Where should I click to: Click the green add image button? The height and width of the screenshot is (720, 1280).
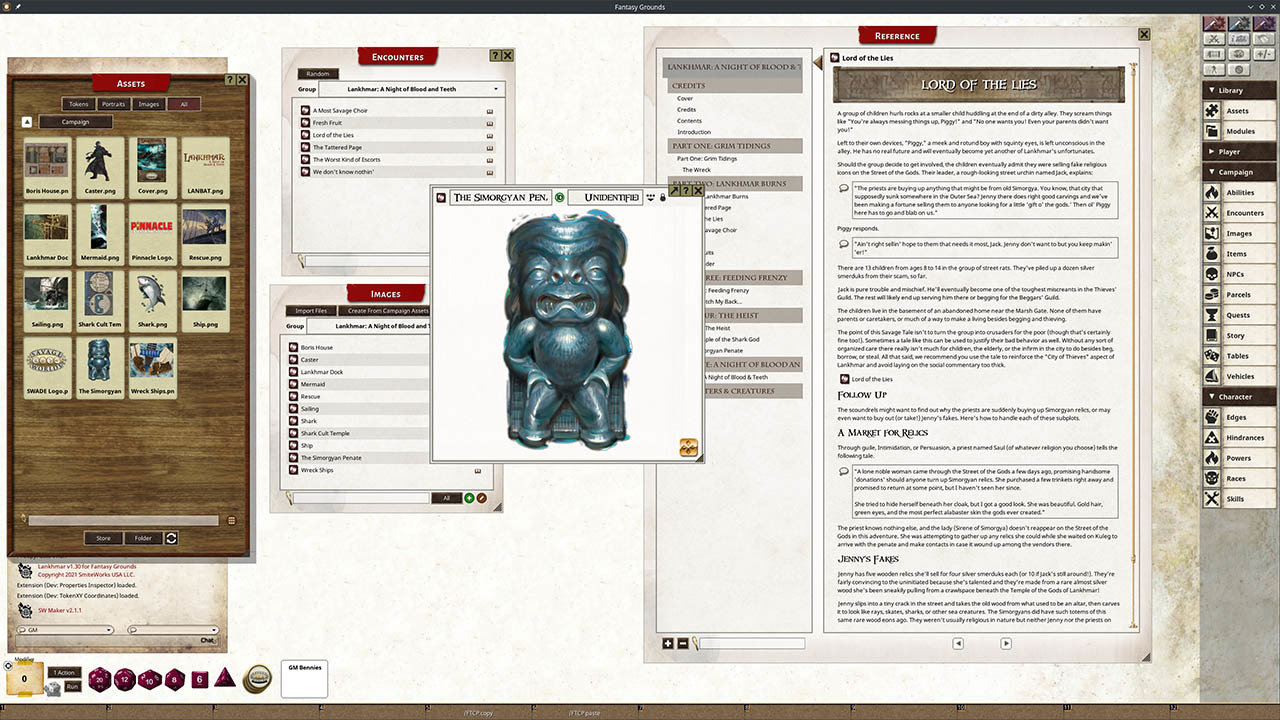469,497
